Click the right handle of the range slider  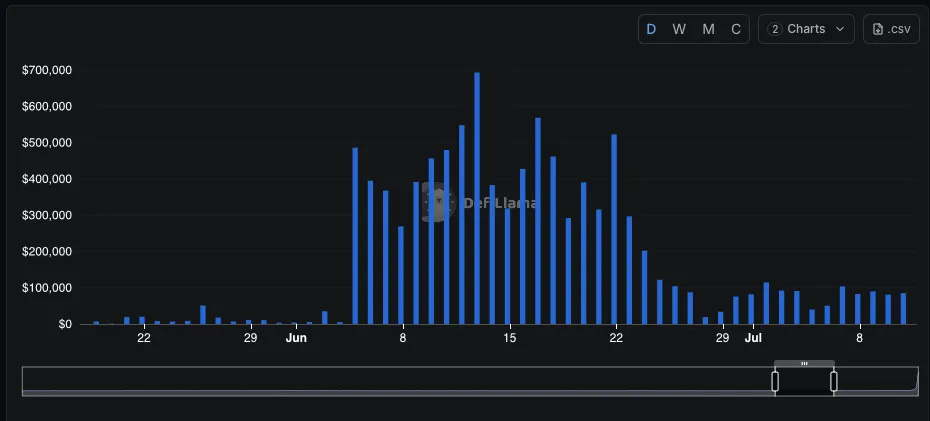point(833,381)
